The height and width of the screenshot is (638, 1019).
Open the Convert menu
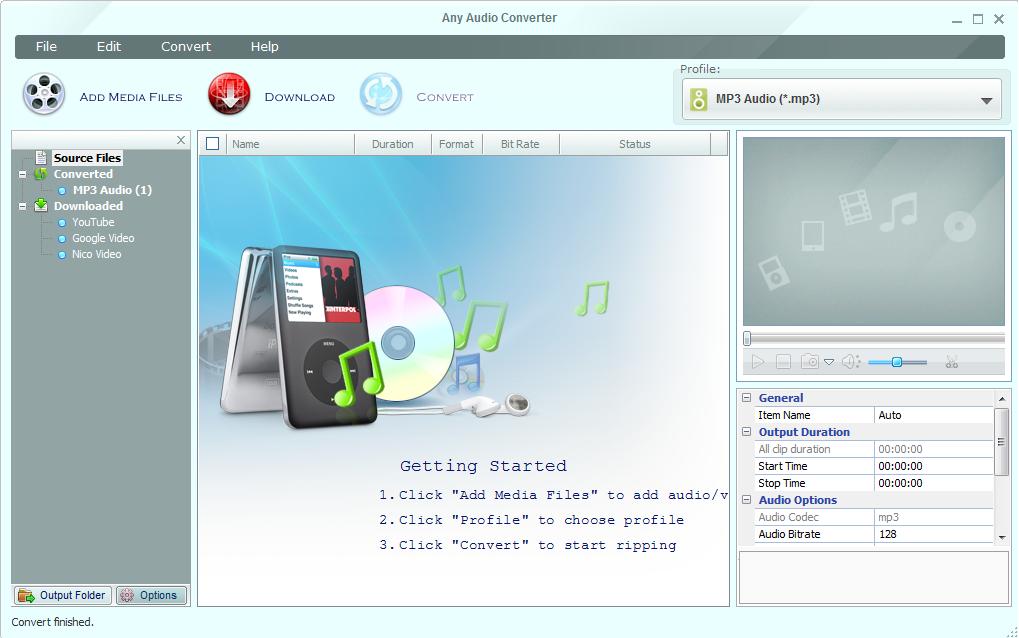(186, 46)
